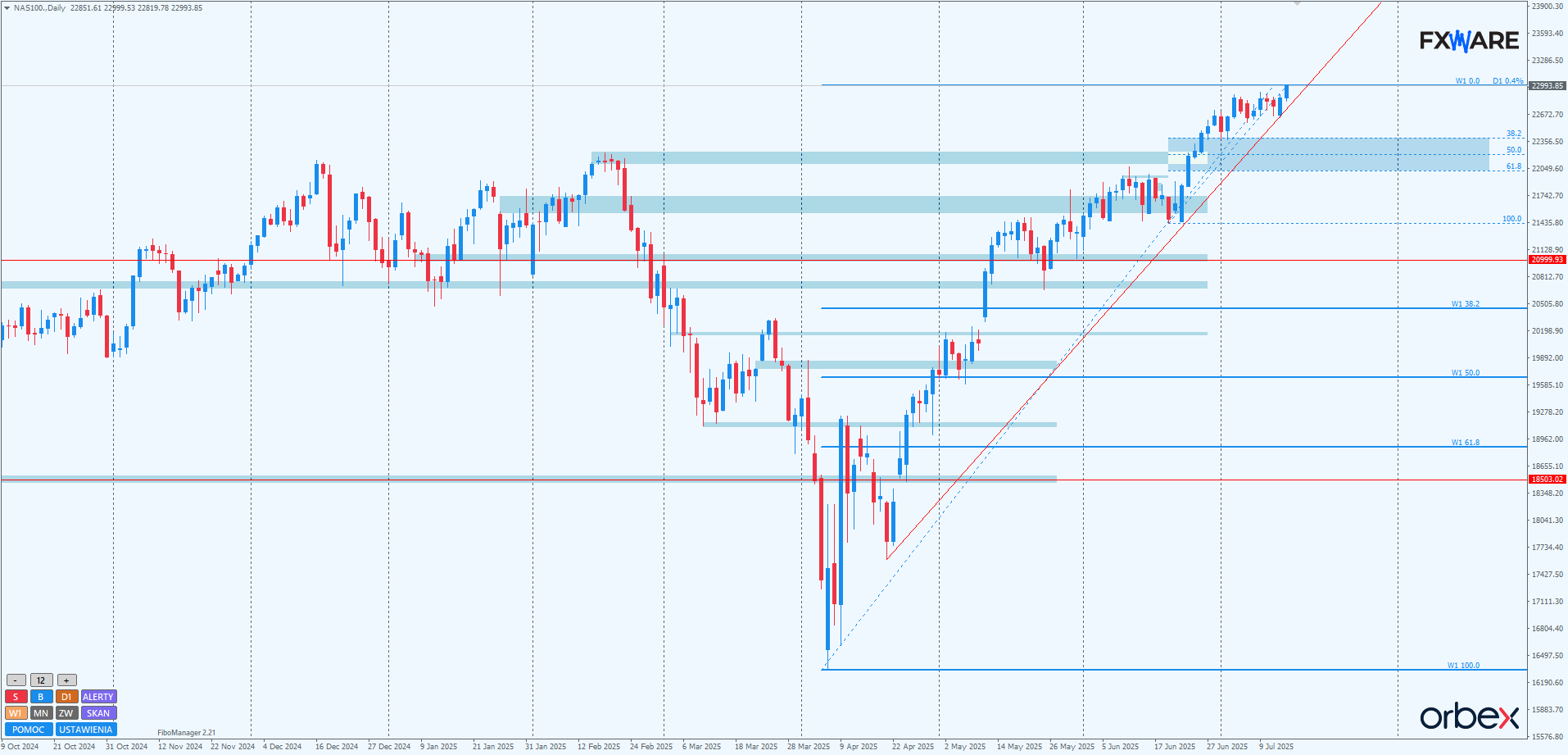Click the orbex logo
Screen dimensions: 1568x755
tap(1469, 716)
